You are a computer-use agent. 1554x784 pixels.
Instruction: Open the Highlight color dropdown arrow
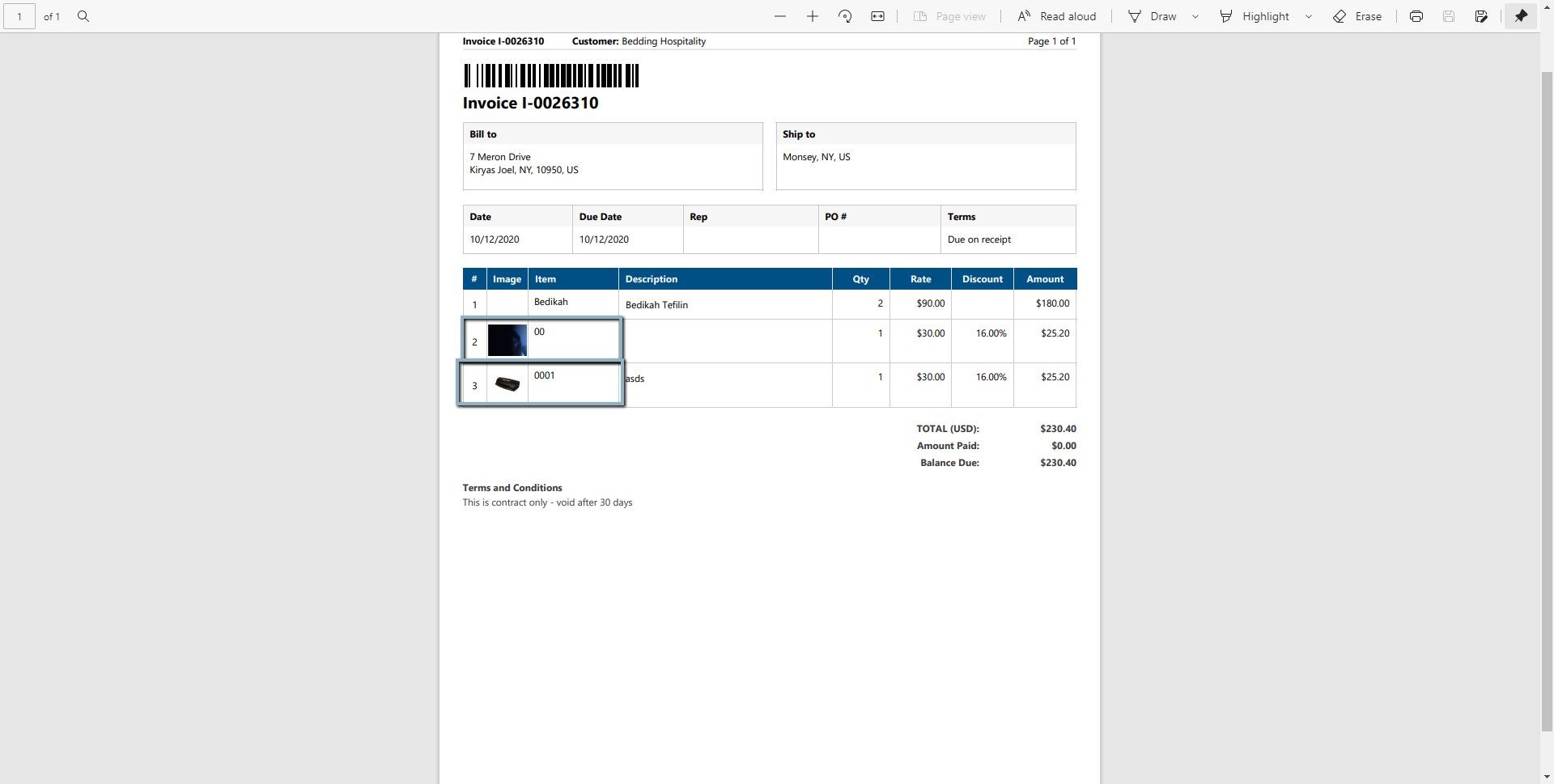point(1309,16)
